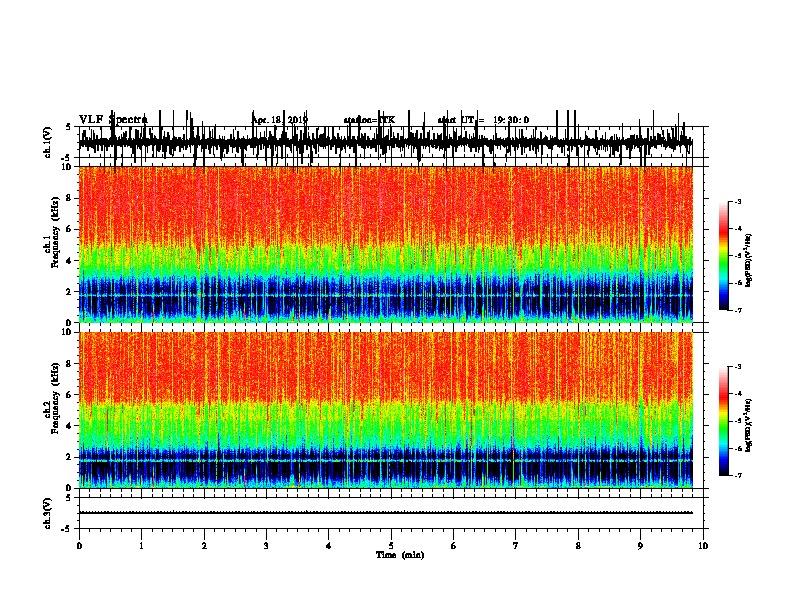Click the ch.2 color bar log(PSD) label

click(x=748, y=425)
